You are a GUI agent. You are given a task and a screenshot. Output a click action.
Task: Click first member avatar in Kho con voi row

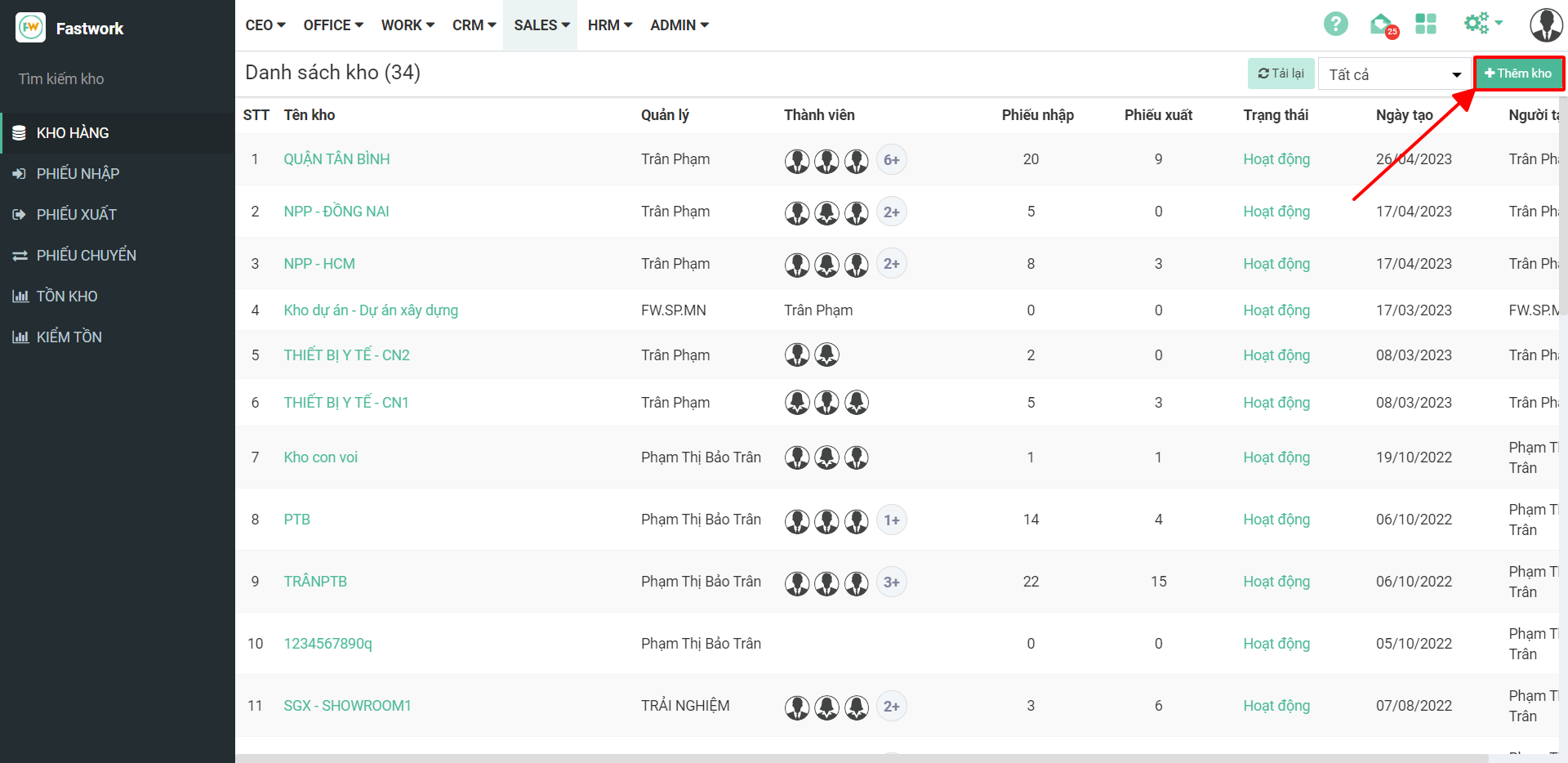pos(797,458)
